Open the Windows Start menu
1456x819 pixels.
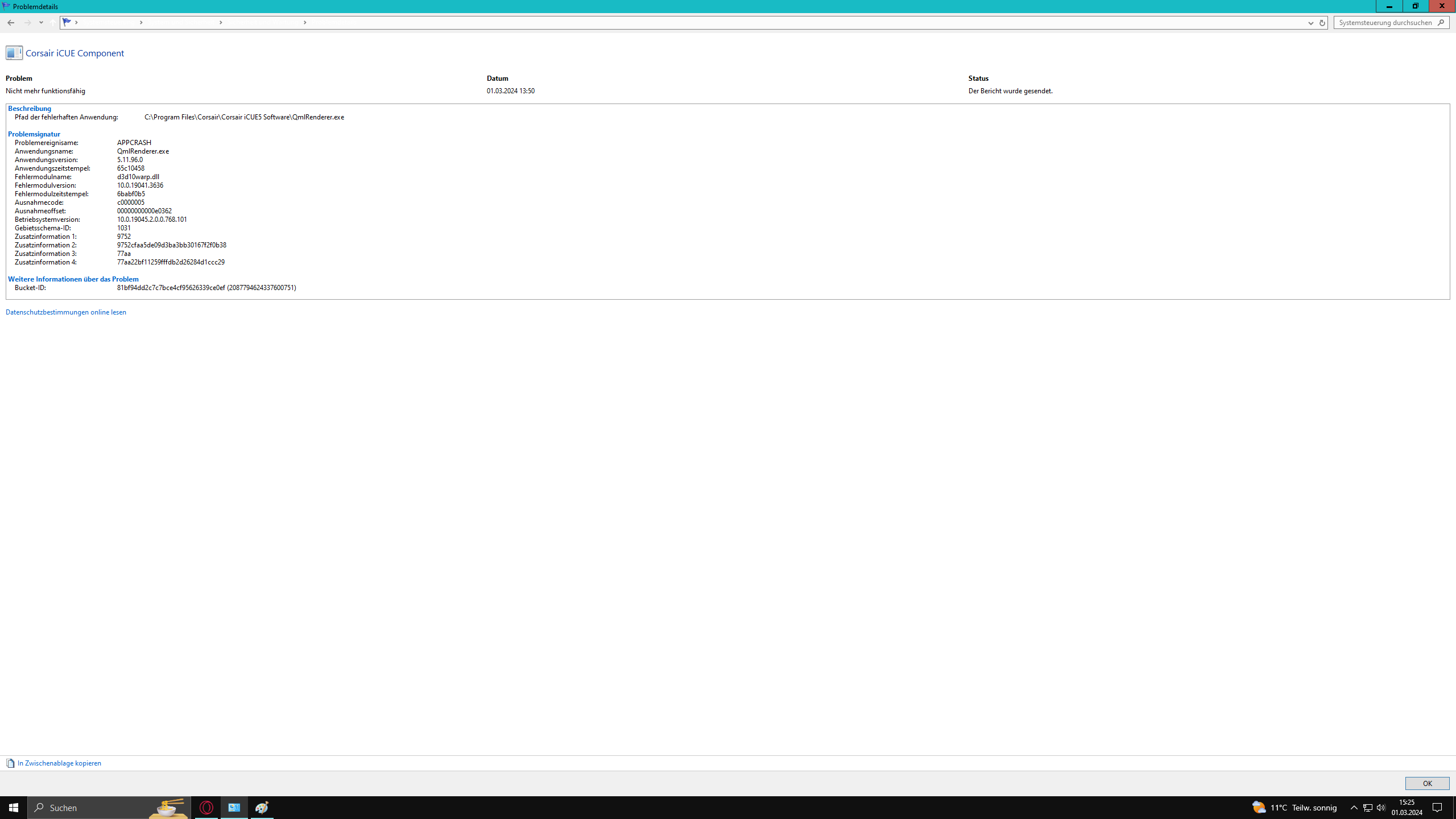(14, 808)
